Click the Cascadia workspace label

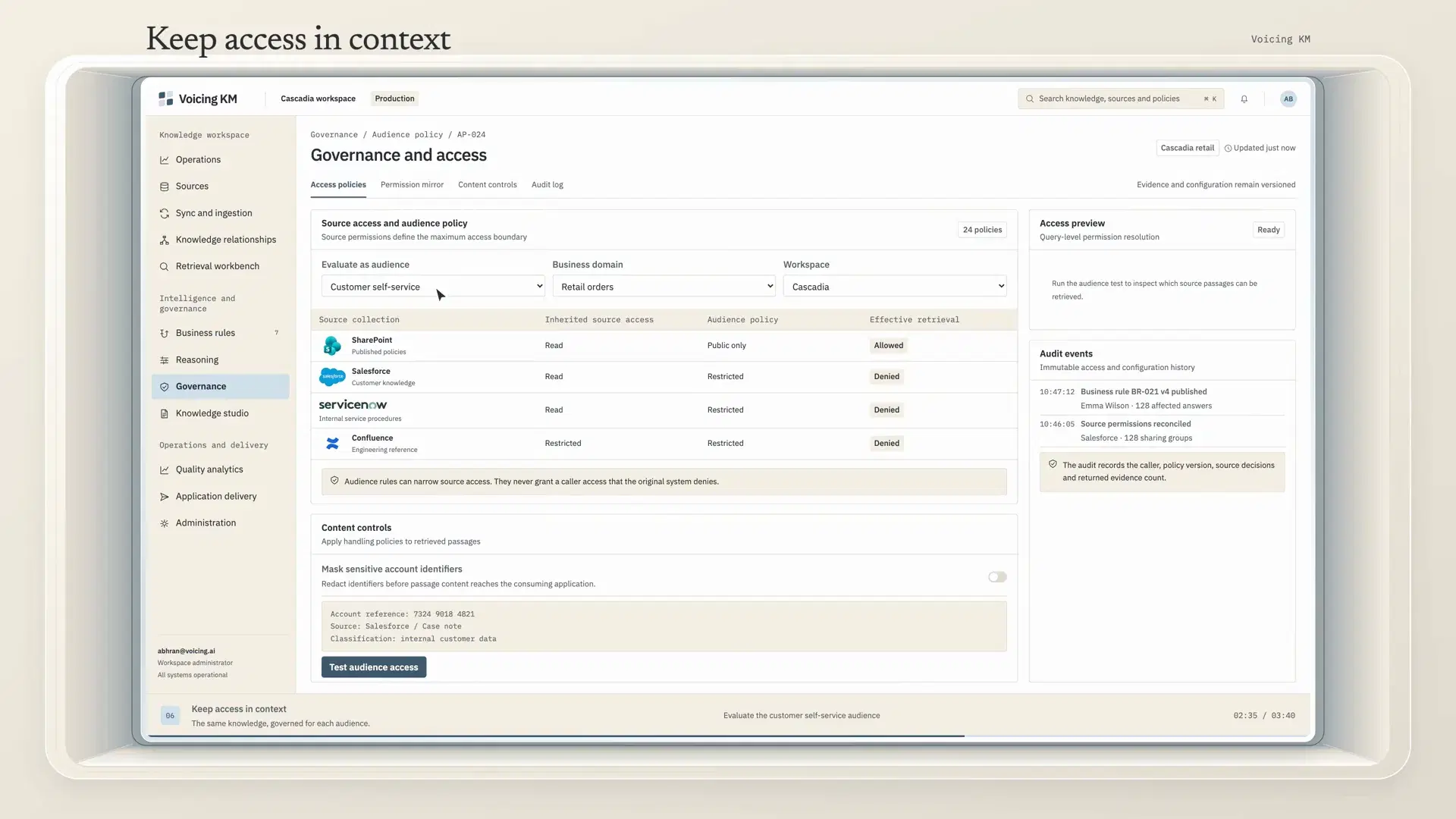318,99
